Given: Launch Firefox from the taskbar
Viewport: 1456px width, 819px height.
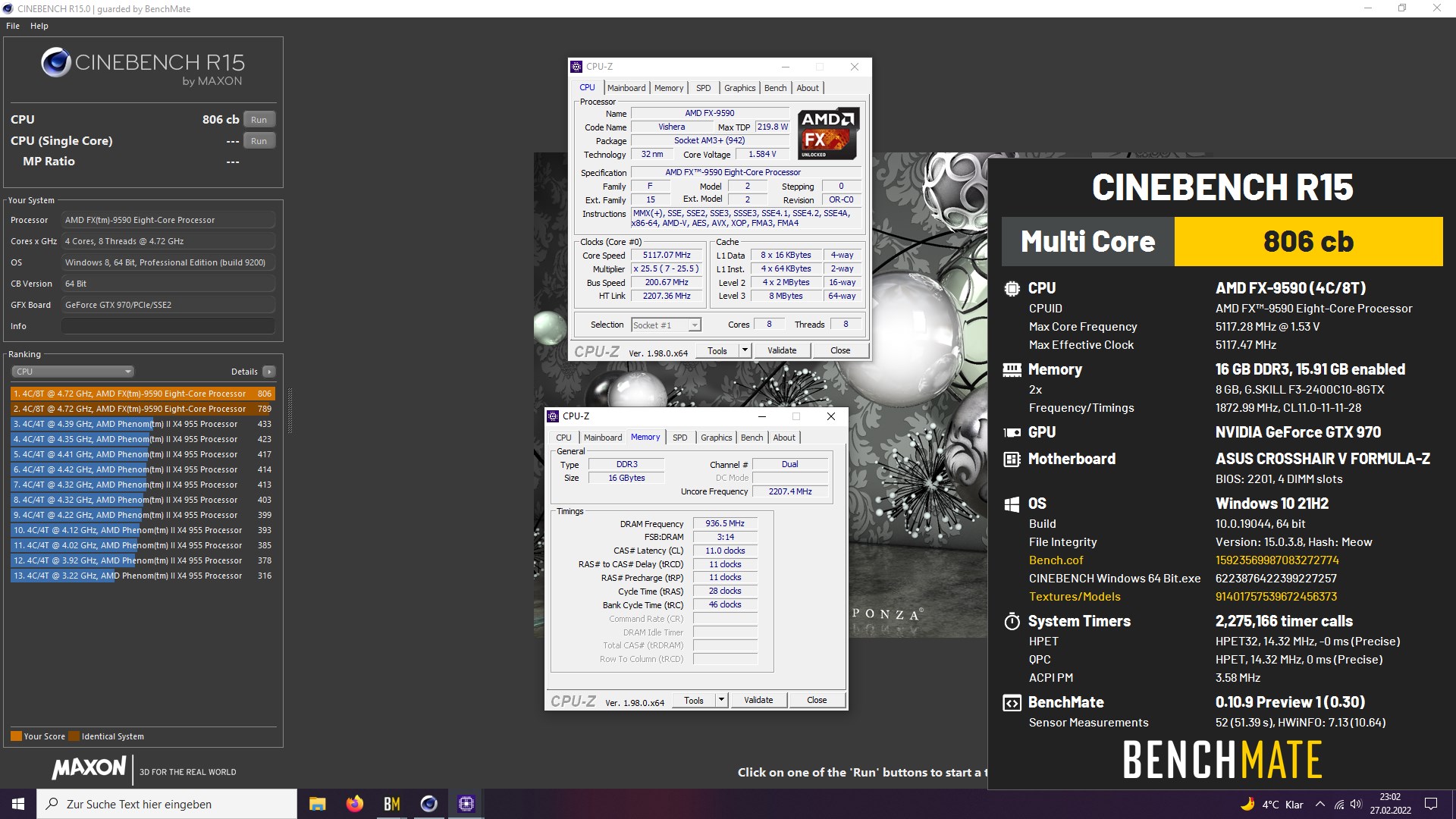Looking at the screenshot, I should pyautogui.click(x=354, y=804).
